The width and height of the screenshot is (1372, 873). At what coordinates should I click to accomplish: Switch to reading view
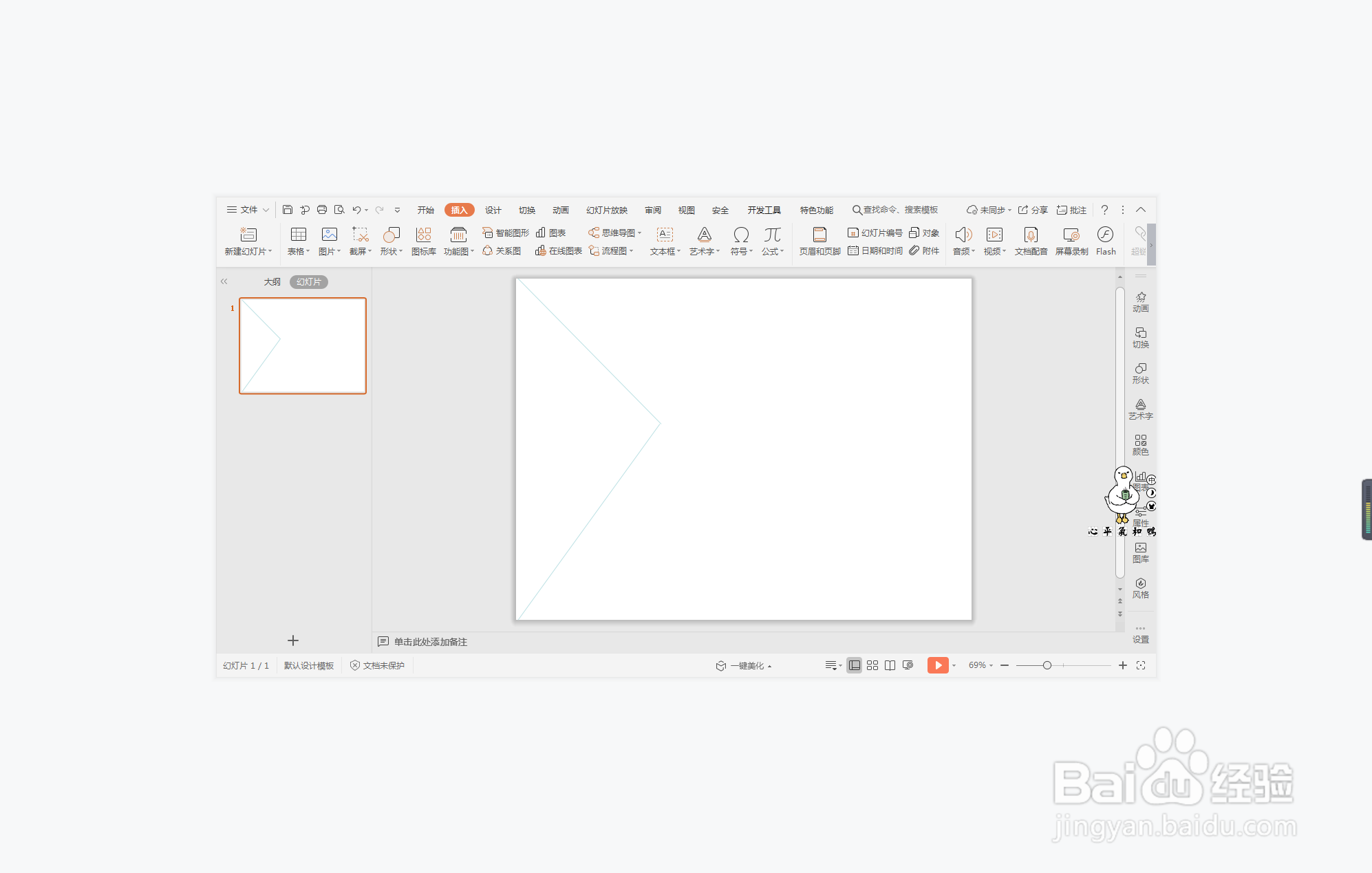tap(890, 665)
